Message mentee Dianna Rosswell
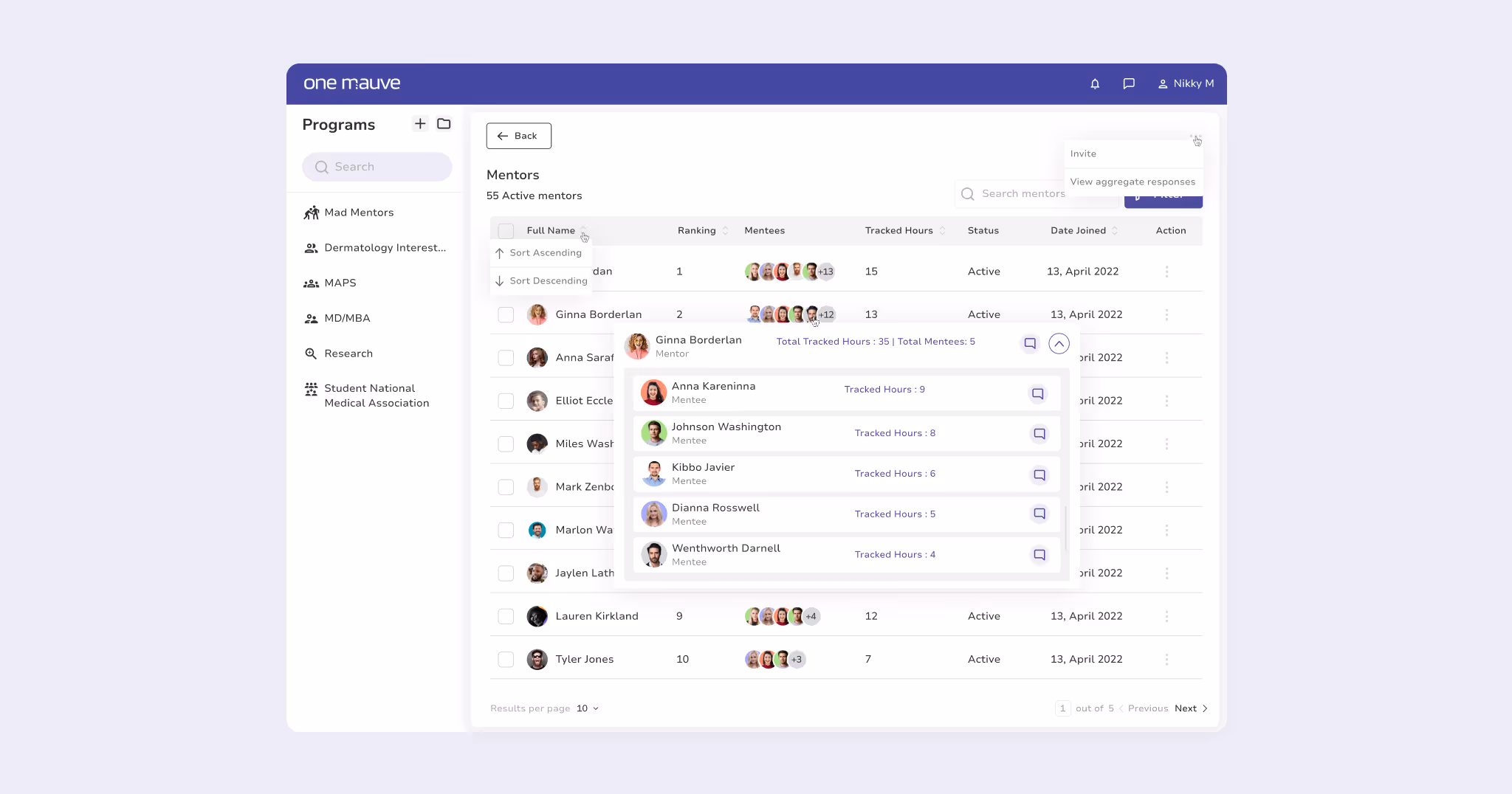This screenshot has height=794, width=1512. 1039,514
